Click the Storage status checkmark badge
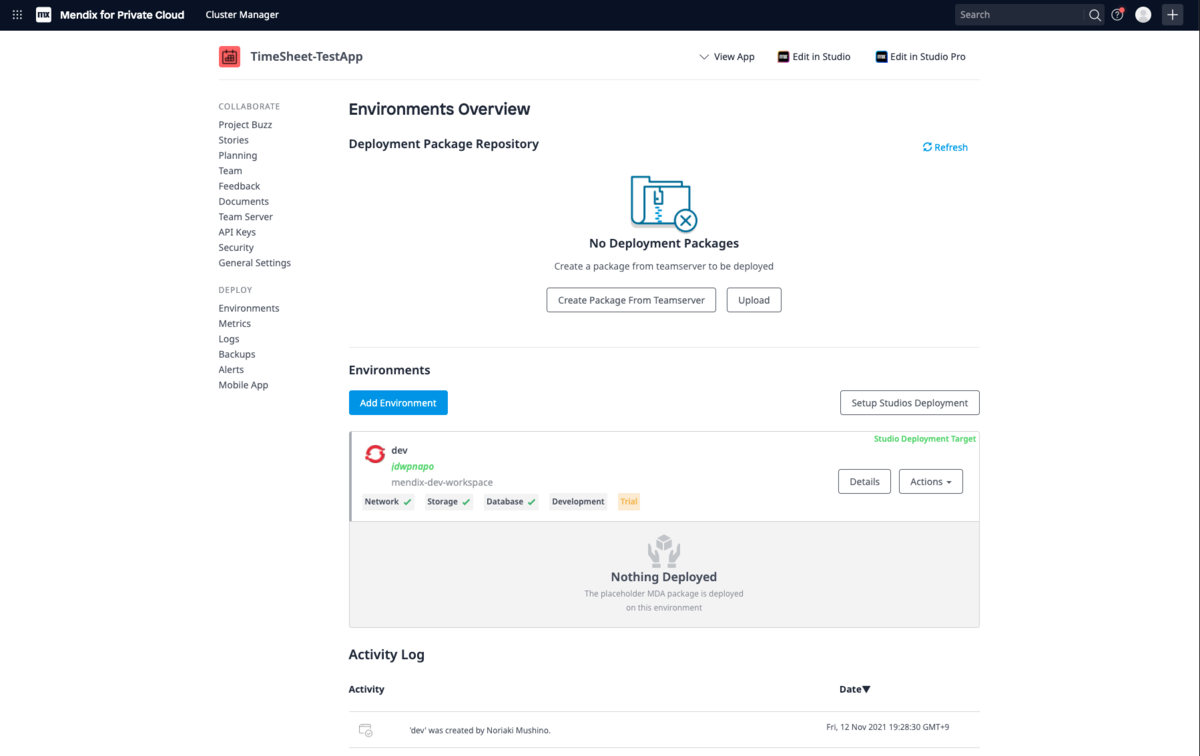The width and height of the screenshot is (1200, 756). coord(449,502)
